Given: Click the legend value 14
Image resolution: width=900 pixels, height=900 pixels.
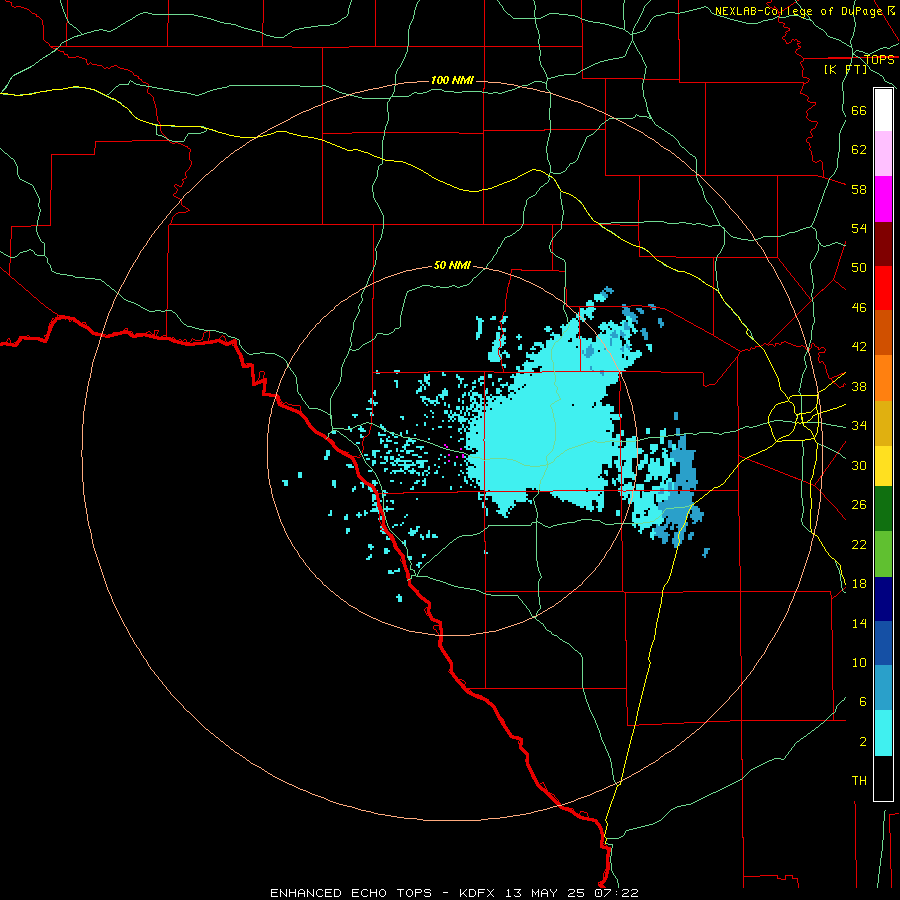Looking at the screenshot, I should pos(859,624).
